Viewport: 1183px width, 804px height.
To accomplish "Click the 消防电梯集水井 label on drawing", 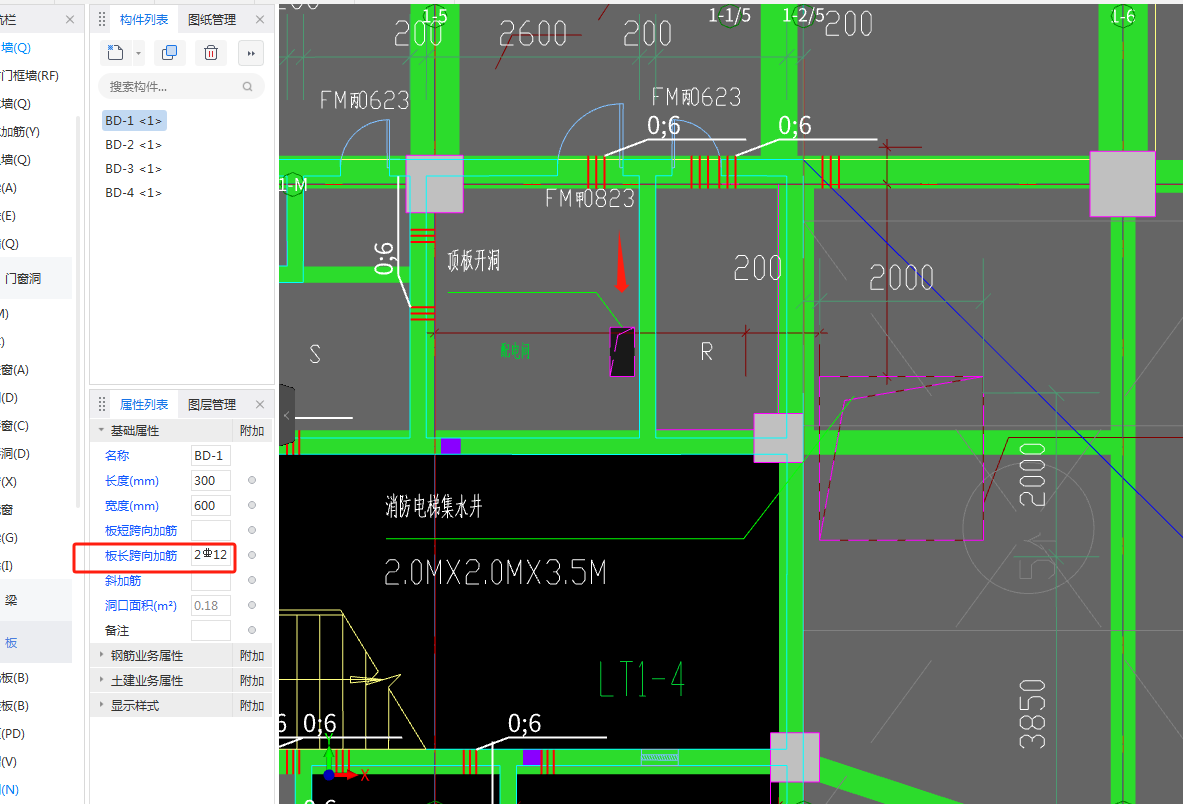I will pos(434,506).
